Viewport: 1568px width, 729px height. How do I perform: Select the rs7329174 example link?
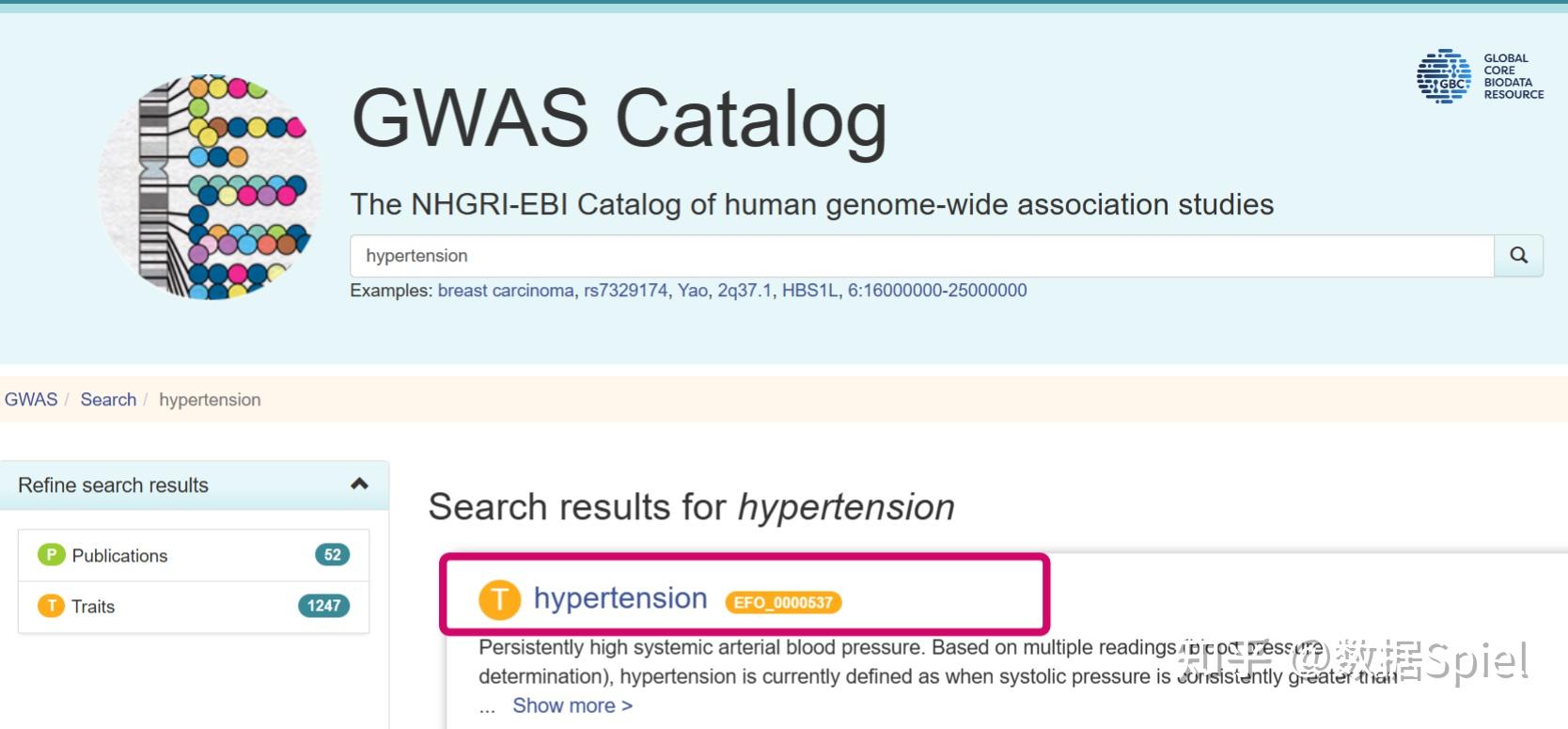click(x=625, y=291)
